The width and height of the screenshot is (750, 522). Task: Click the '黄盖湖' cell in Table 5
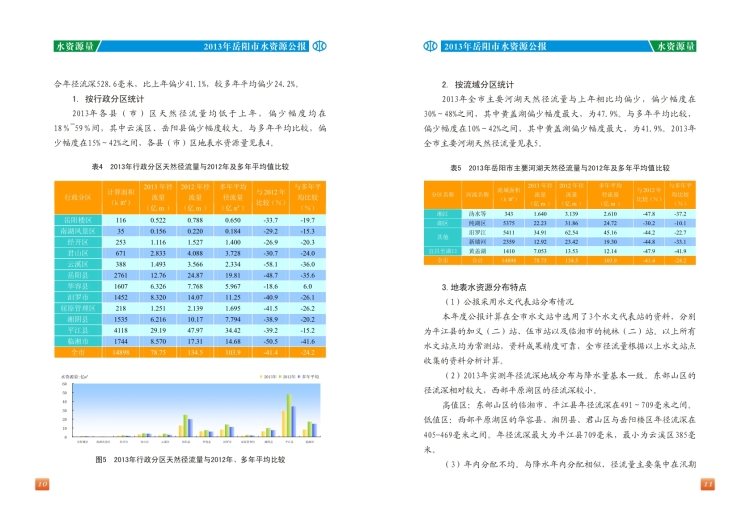point(477,251)
